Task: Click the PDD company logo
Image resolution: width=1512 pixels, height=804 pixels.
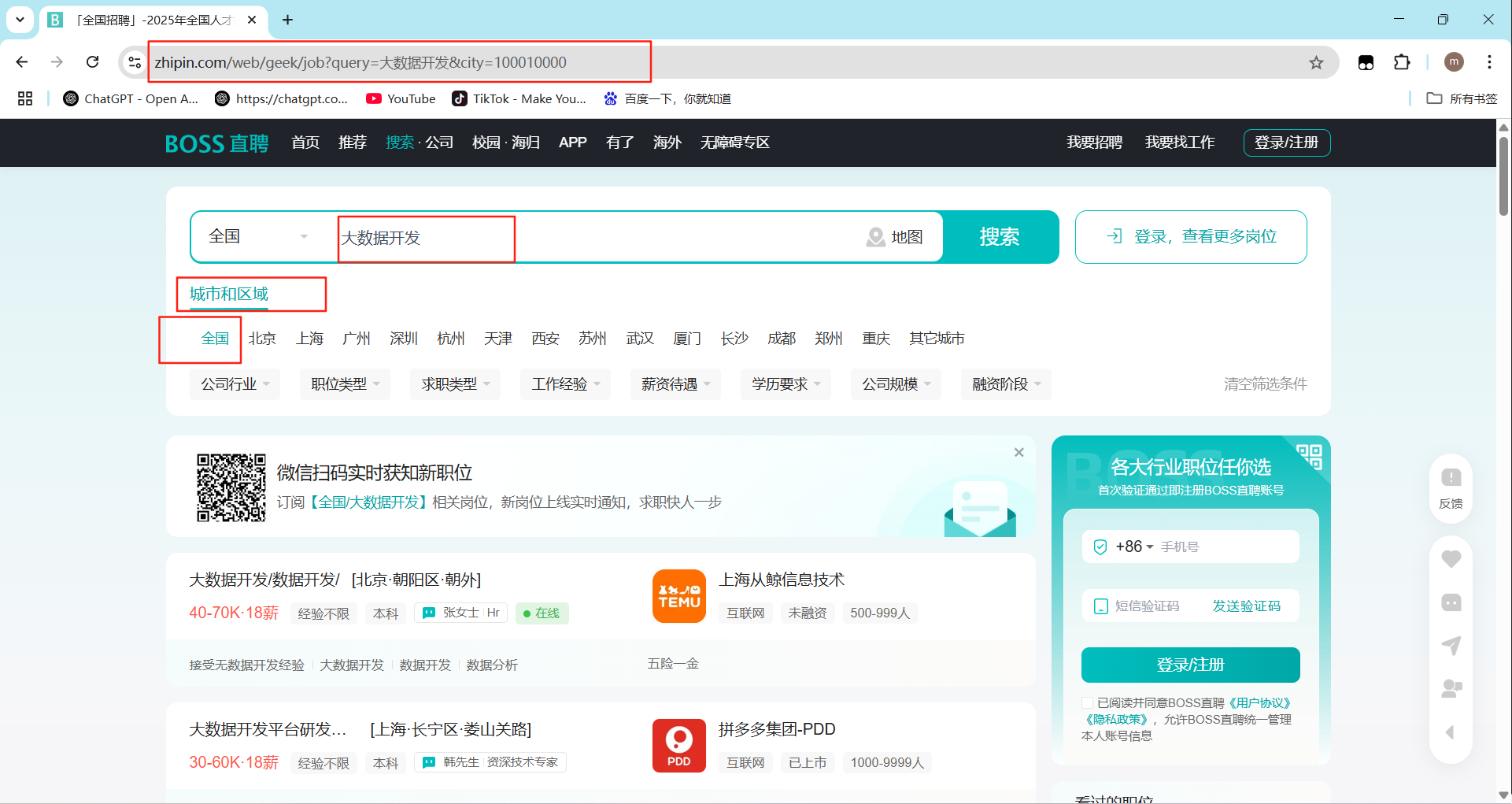Action: 679,746
